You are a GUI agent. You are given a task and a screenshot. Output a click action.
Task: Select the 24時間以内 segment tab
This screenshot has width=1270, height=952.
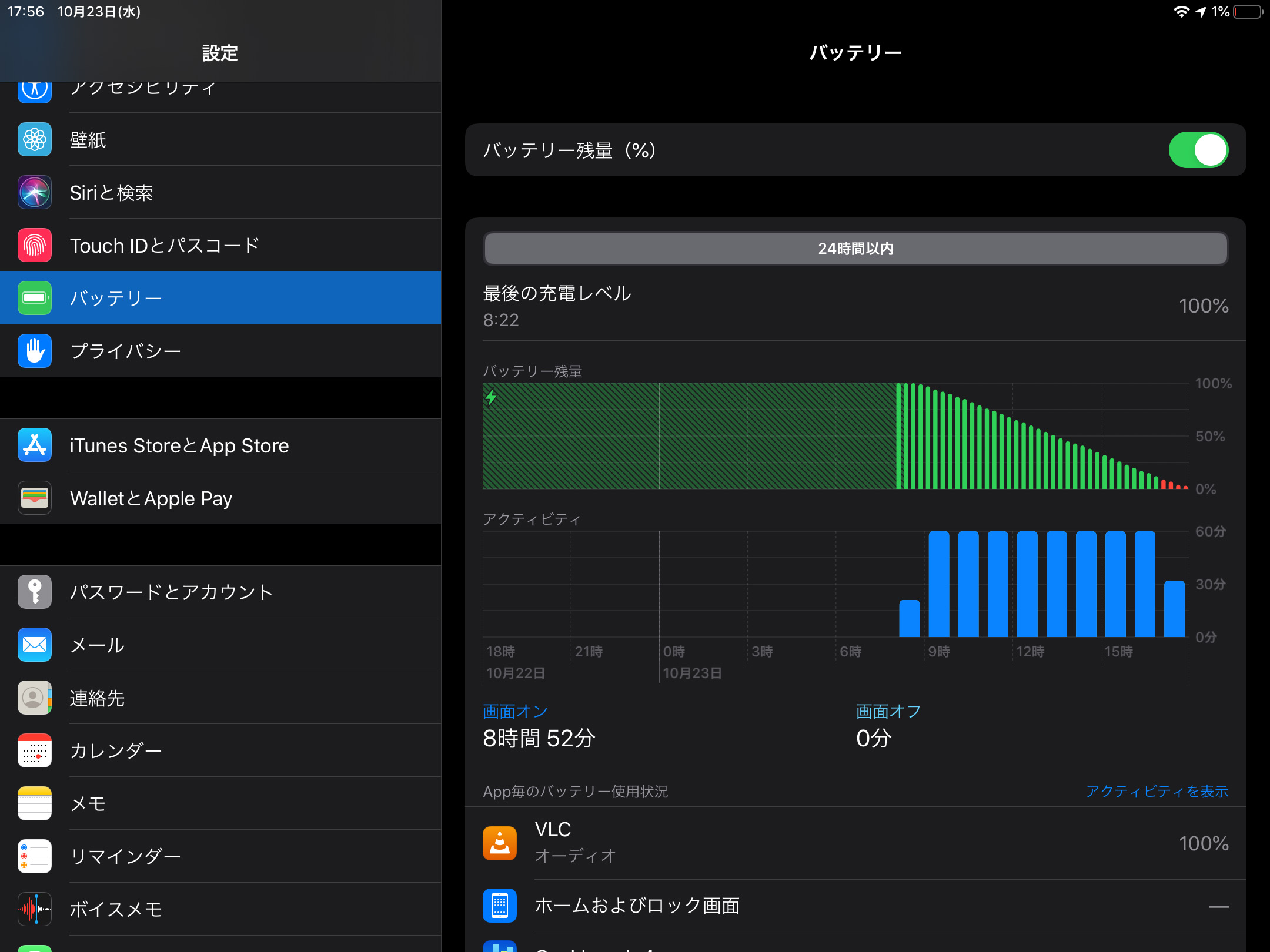(x=855, y=249)
